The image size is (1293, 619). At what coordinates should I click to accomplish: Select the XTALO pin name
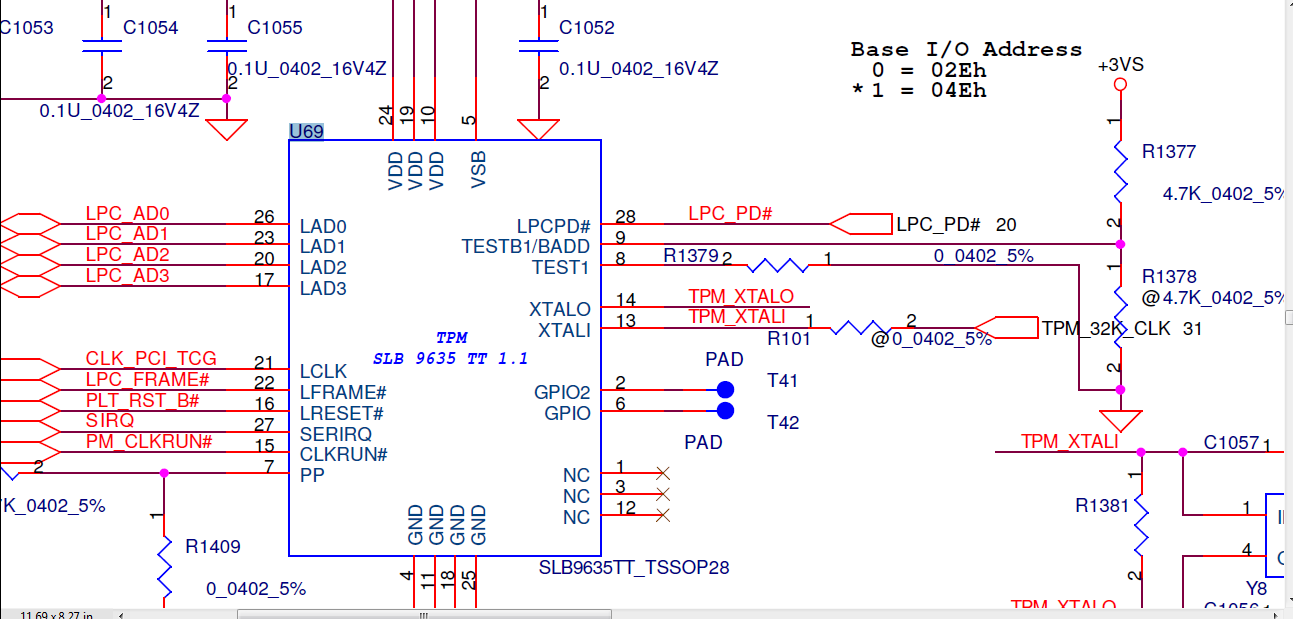tap(560, 309)
